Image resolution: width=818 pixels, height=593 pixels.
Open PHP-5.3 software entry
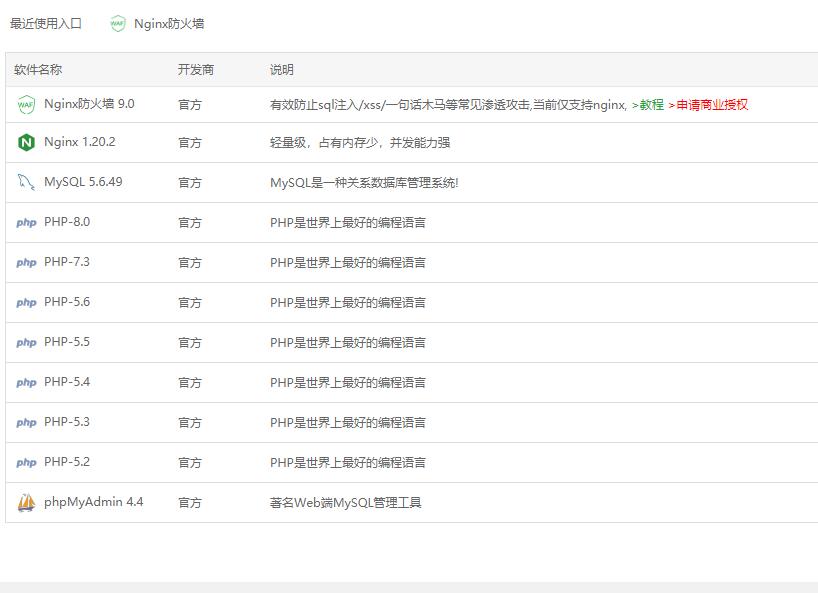(x=67, y=422)
